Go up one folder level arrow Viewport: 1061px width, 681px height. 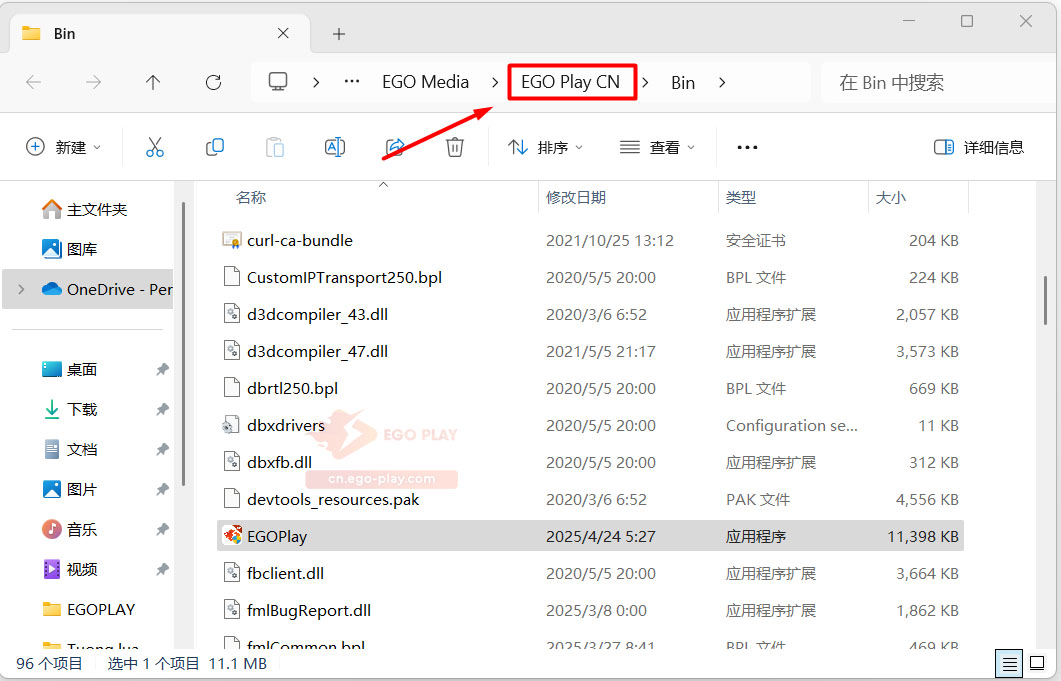tap(153, 83)
